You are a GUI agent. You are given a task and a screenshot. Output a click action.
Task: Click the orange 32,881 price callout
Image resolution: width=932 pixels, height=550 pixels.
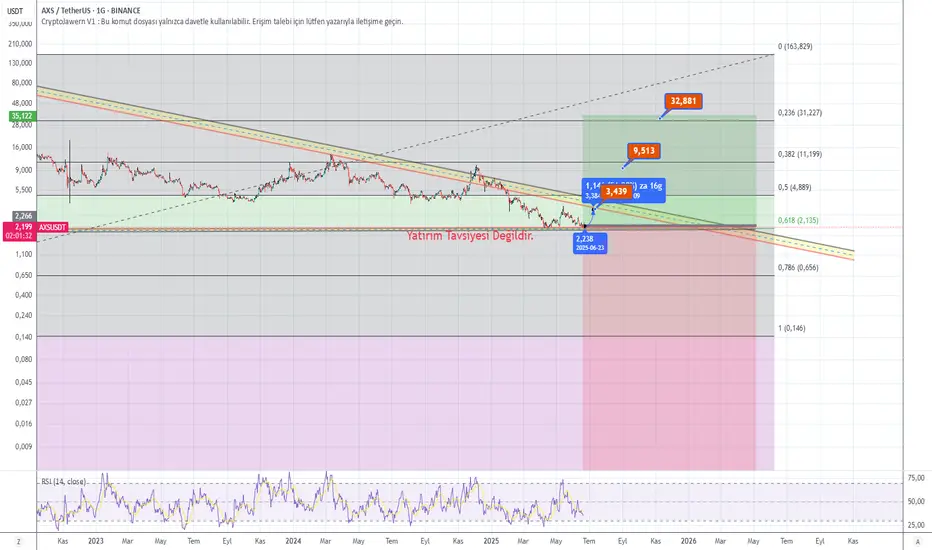[684, 101]
